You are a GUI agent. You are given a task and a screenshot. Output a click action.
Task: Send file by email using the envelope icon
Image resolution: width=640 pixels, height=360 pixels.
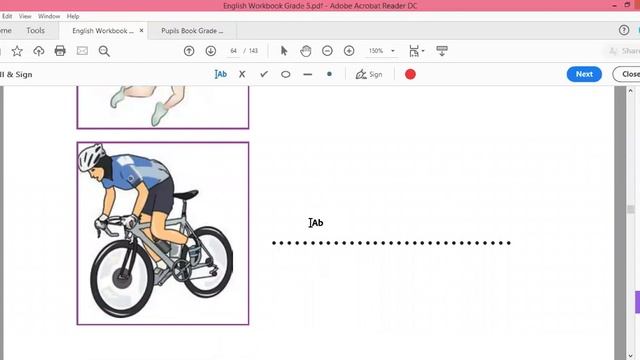point(82,51)
